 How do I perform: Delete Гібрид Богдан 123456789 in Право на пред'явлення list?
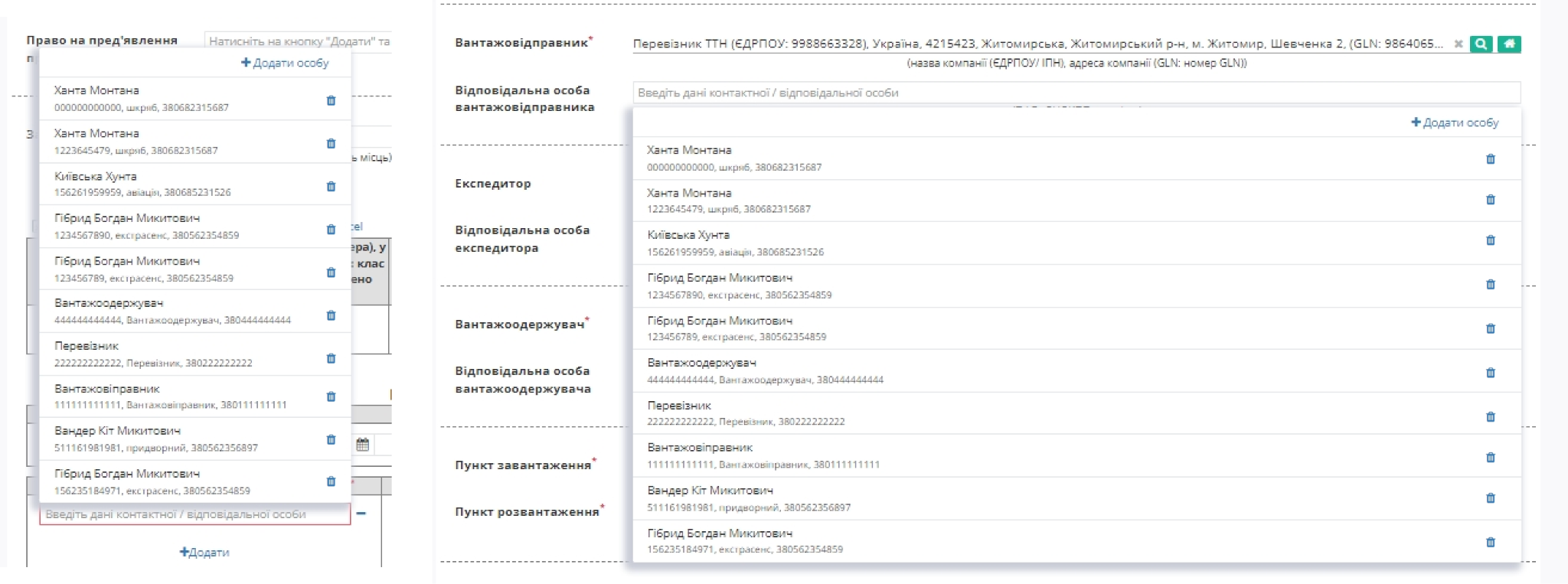coord(331,272)
